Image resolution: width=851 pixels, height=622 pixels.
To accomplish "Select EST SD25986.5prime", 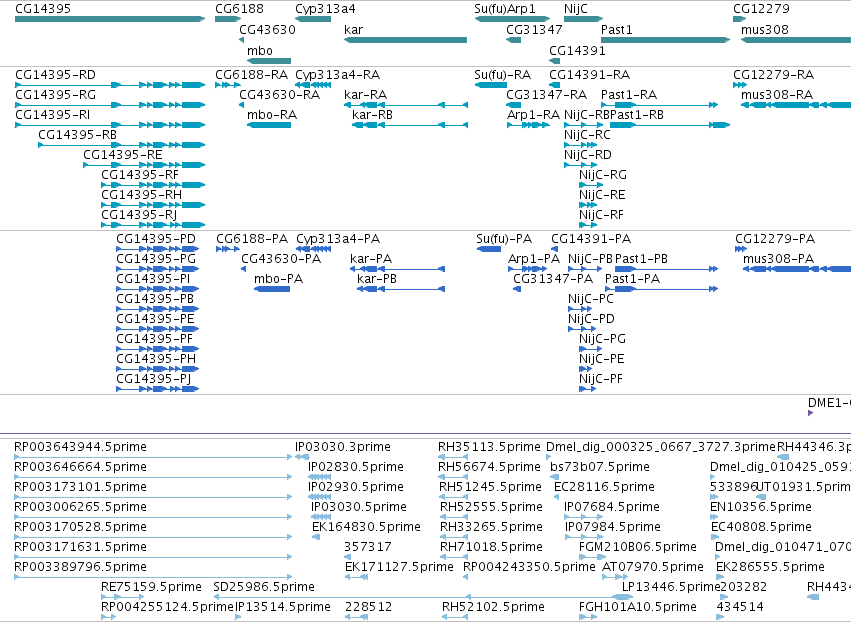I will click(x=424, y=597).
